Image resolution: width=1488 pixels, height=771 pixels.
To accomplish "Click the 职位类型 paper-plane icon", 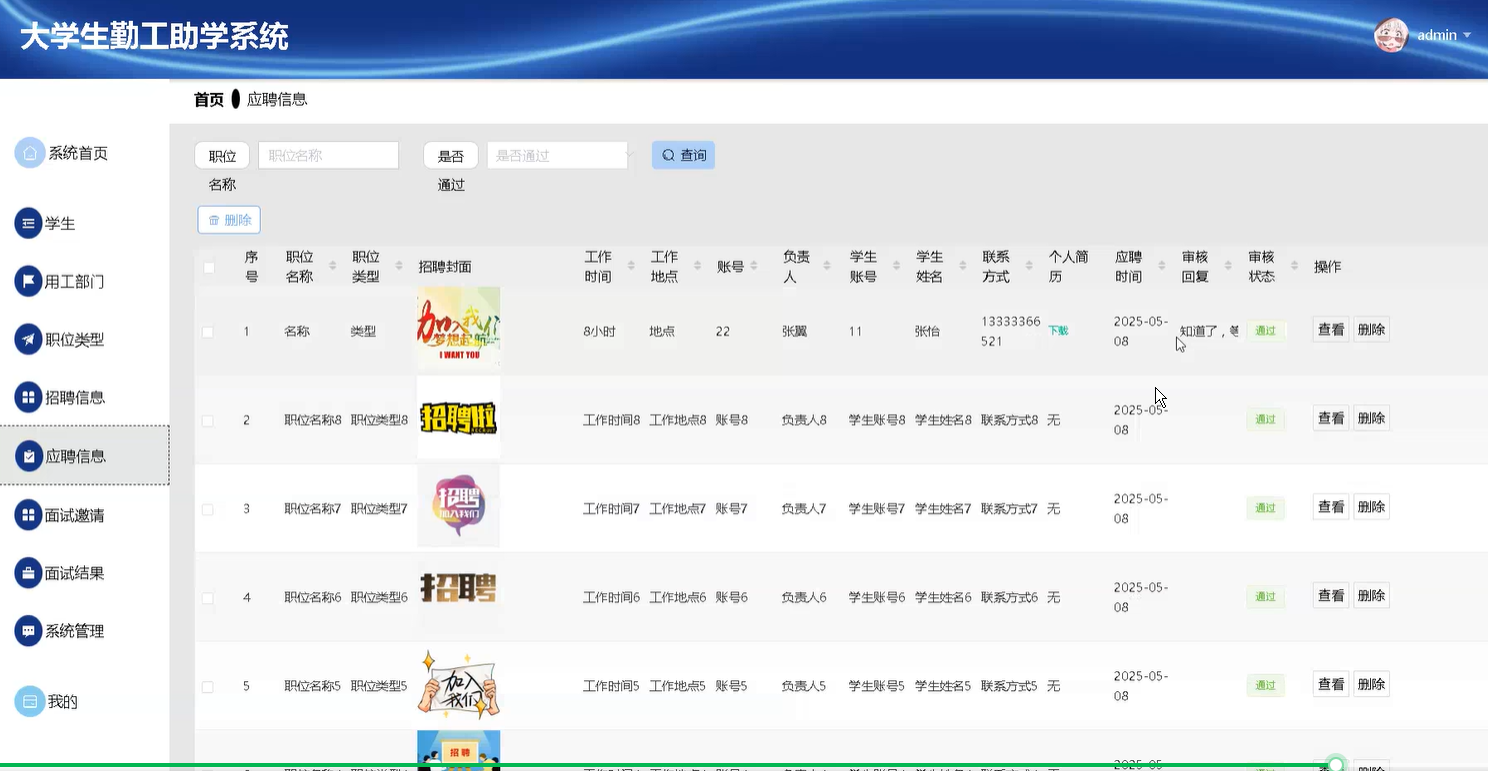I will point(28,339).
